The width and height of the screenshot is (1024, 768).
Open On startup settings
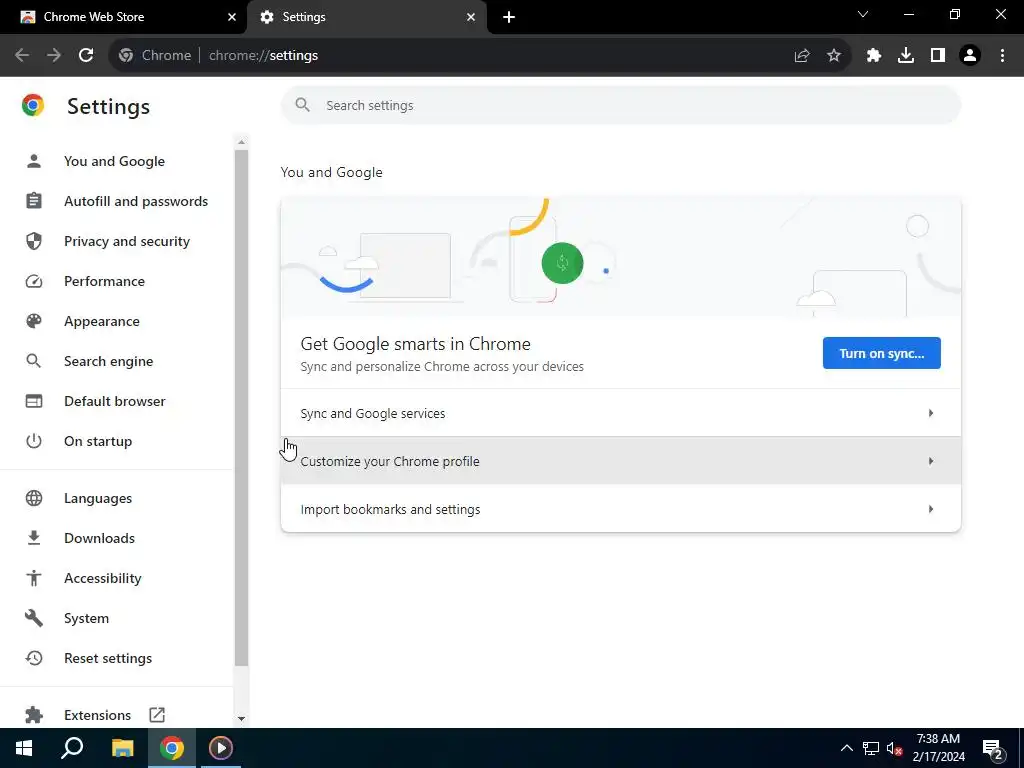[x=98, y=441]
